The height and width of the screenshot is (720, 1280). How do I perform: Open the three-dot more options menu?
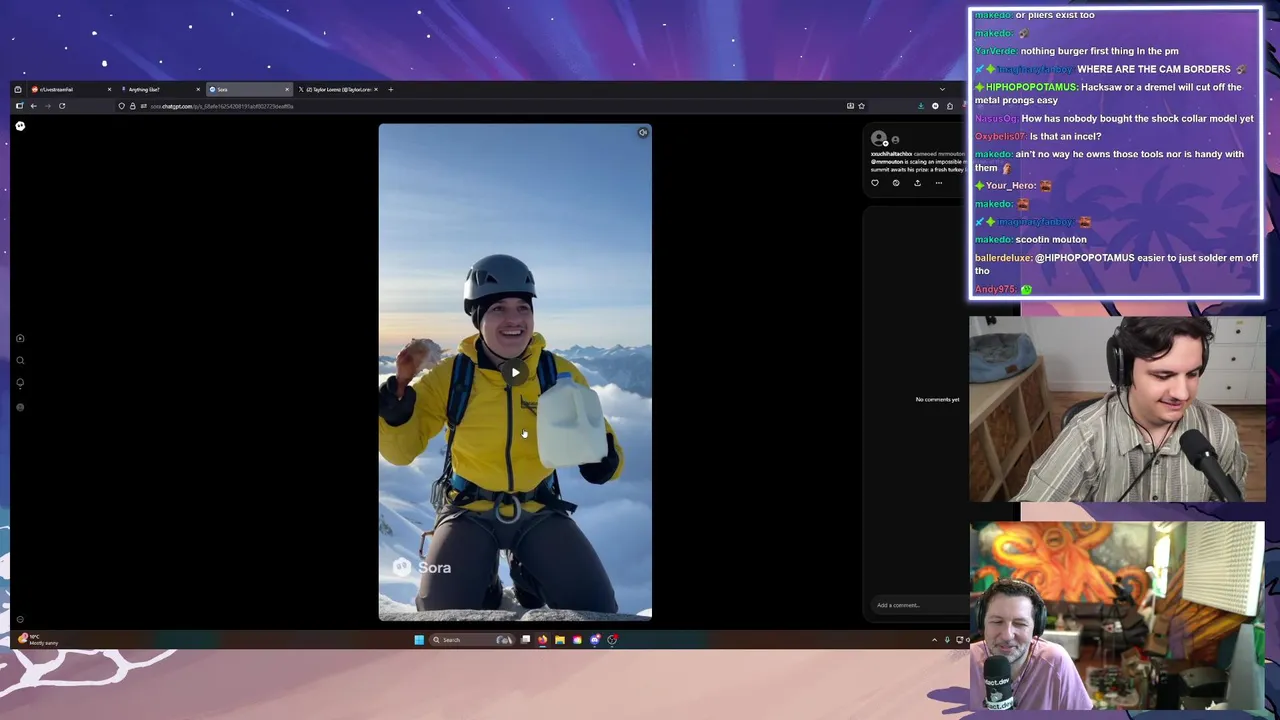939,183
